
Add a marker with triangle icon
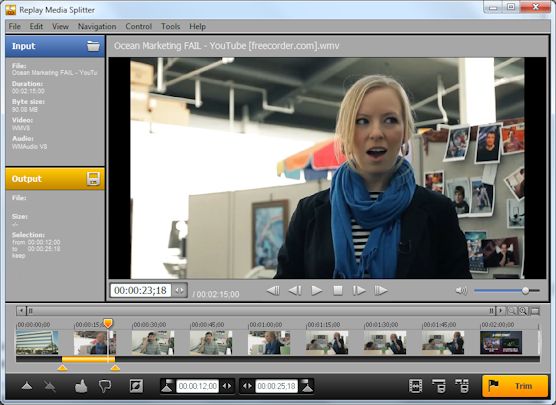(x=27, y=386)
